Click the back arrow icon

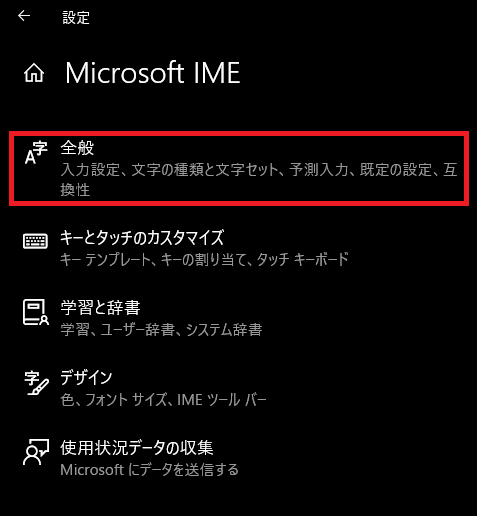point(24,16)
